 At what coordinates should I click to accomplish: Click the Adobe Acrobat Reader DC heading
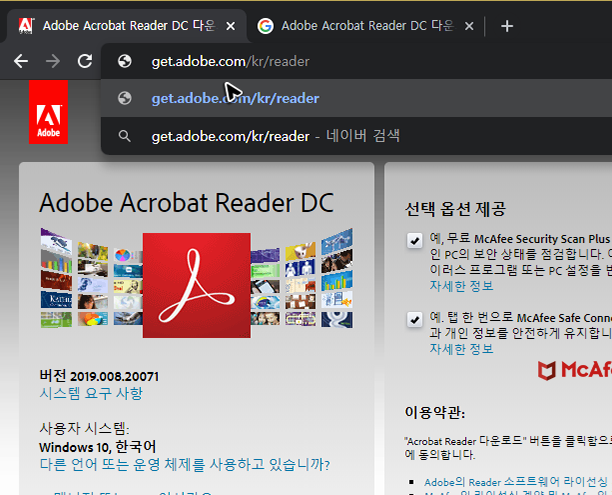187,203
